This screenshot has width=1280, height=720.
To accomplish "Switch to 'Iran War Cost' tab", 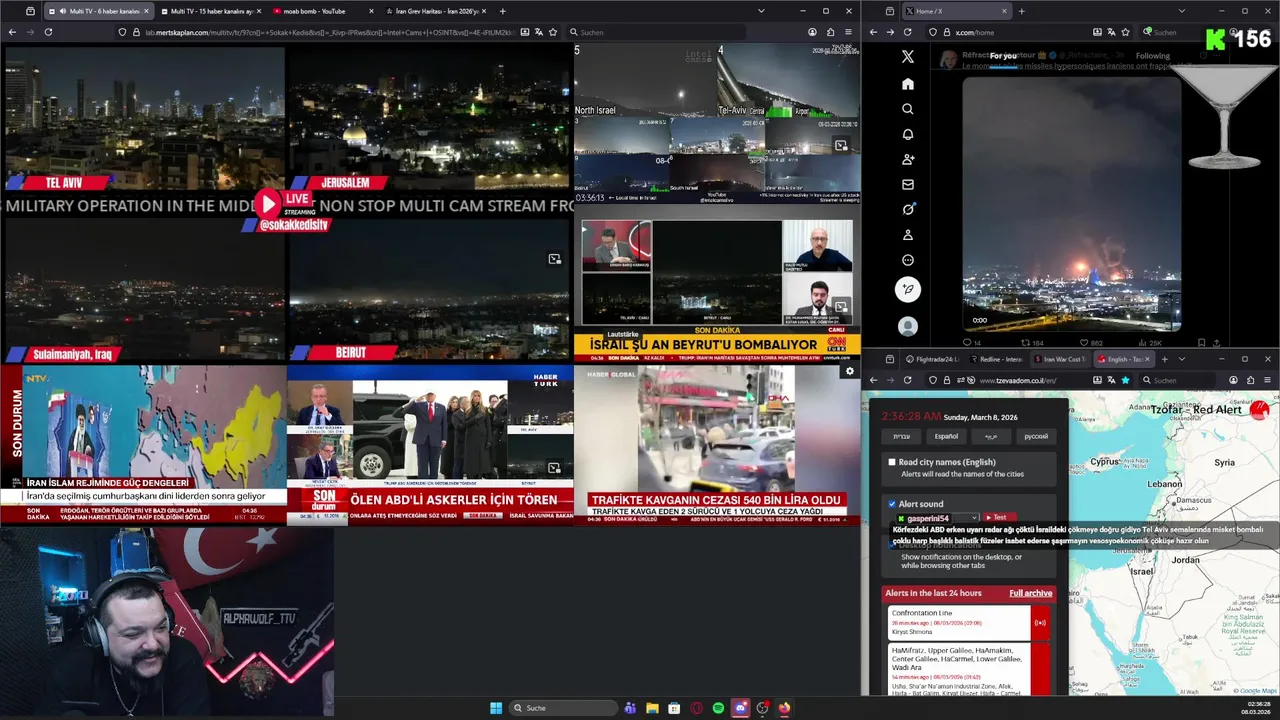I will 1059,359.
